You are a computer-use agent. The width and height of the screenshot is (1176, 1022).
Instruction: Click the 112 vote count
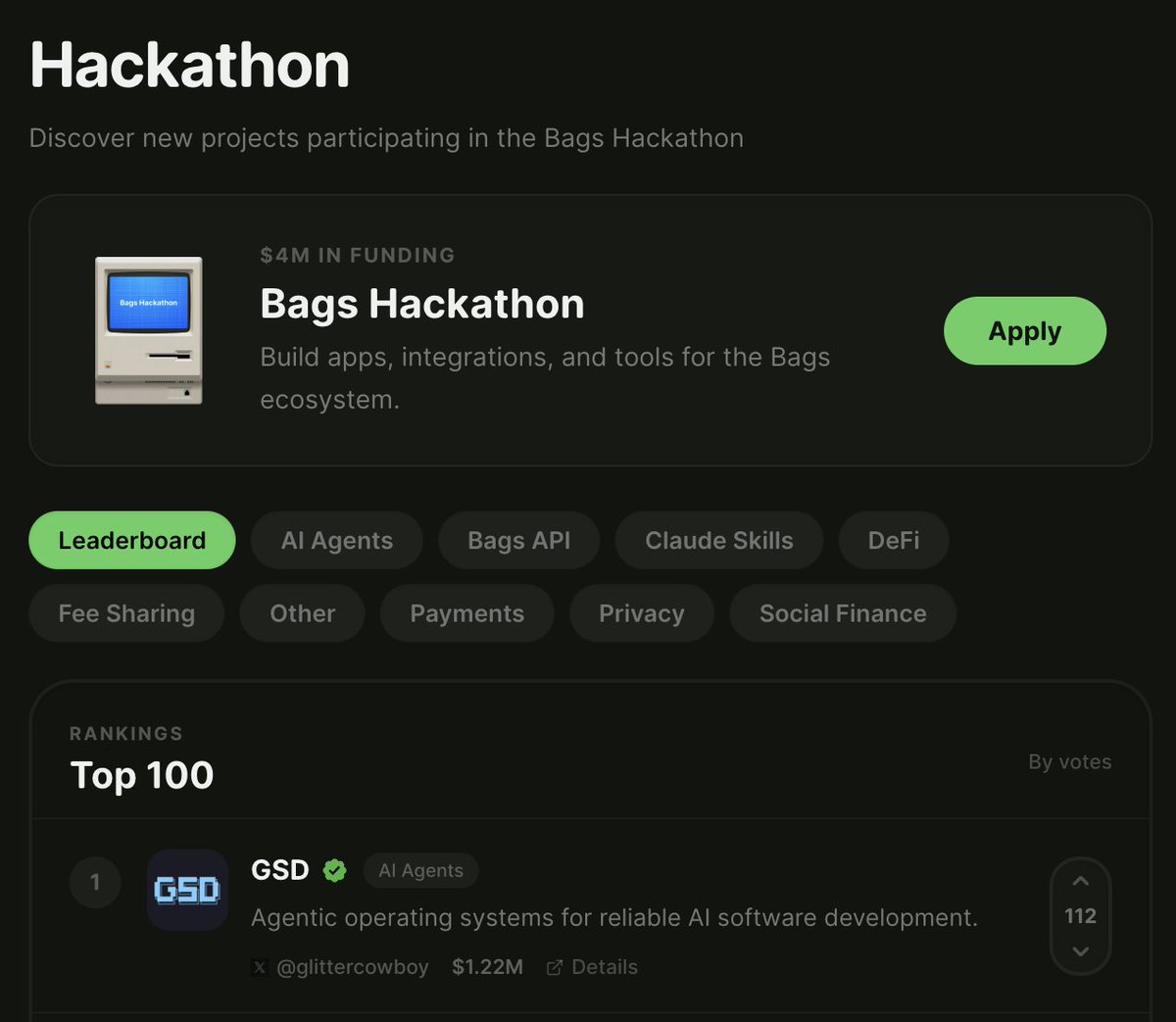(1081, 916)
